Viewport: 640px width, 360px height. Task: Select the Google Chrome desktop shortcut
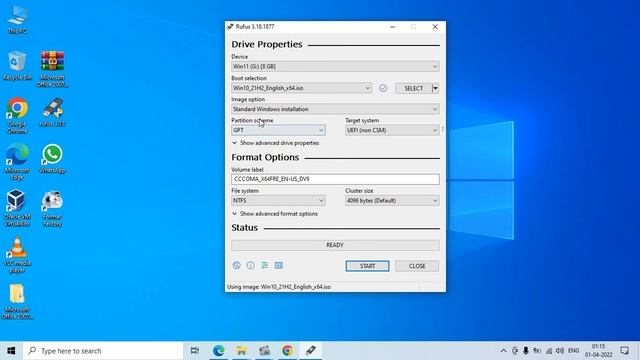[17, 116]
